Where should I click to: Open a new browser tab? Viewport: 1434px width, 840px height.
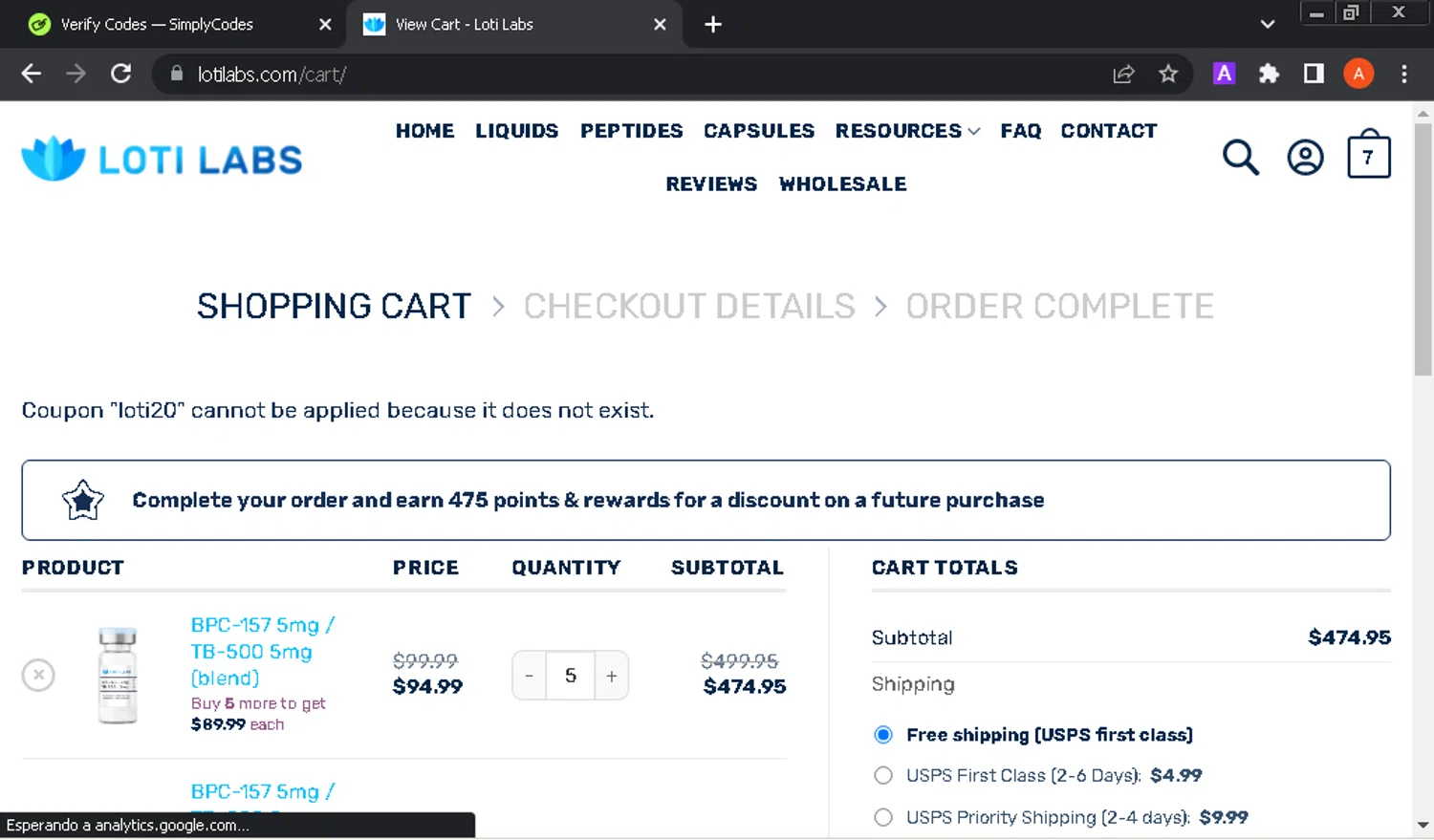pos(713,25)
